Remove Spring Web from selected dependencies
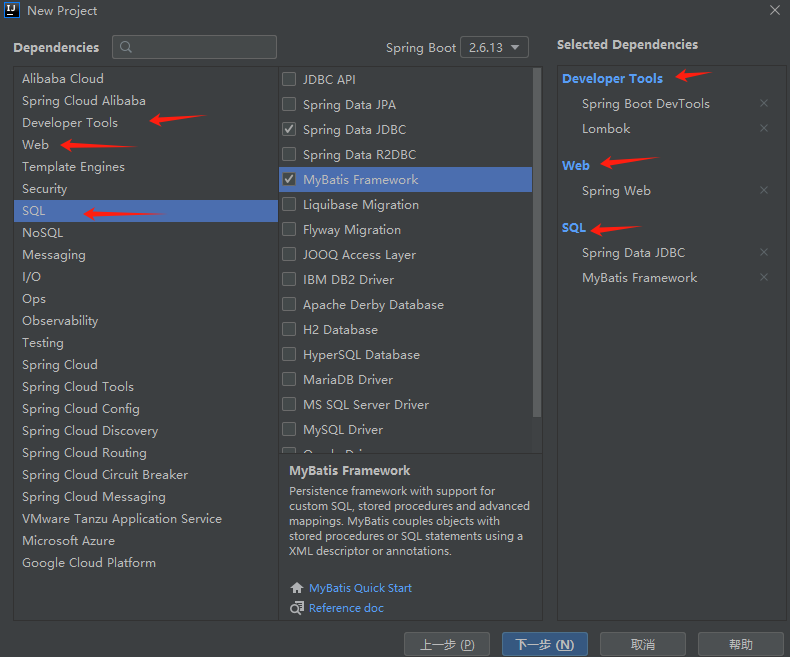This screenshot has height=657, width=790. [764, 190]
